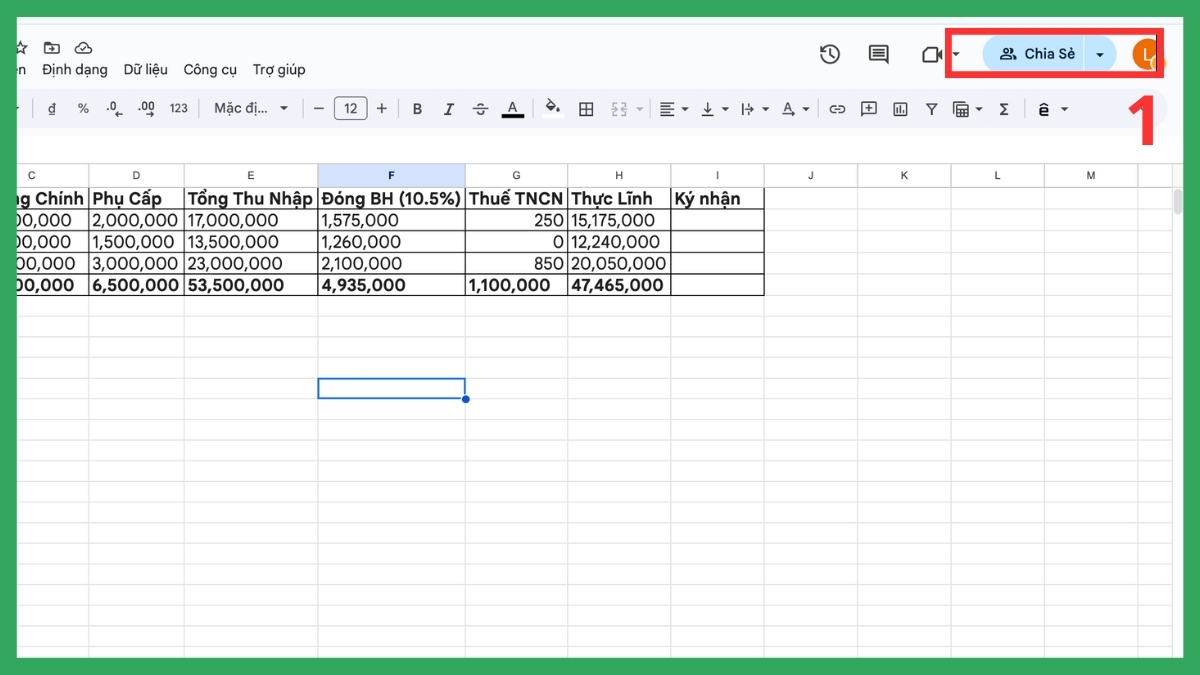Open the Công cụ menu
Viewport: 1200px width, 675px height.
click(210, 69)
